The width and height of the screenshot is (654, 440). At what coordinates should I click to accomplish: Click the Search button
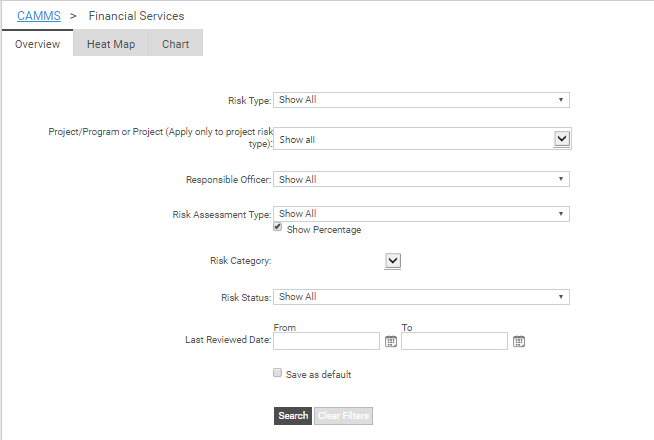point(293,416)
